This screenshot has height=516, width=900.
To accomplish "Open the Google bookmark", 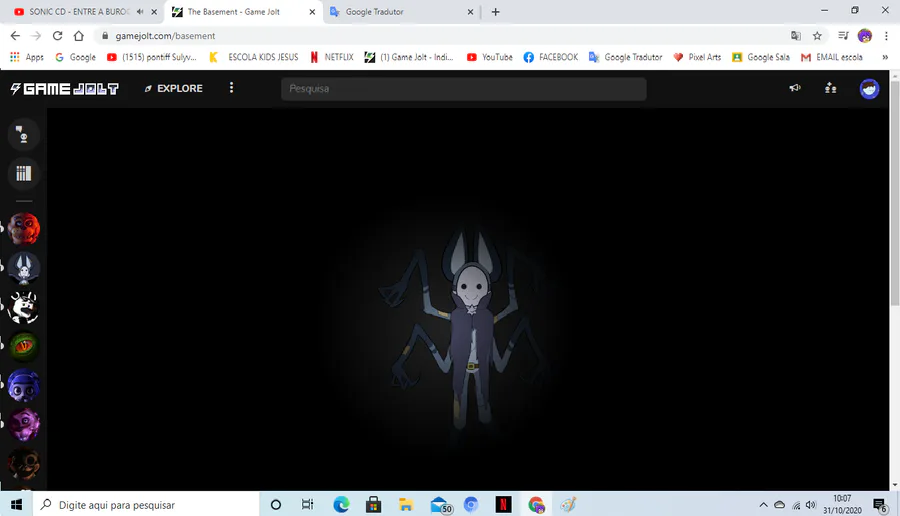I will click(75, 57).
